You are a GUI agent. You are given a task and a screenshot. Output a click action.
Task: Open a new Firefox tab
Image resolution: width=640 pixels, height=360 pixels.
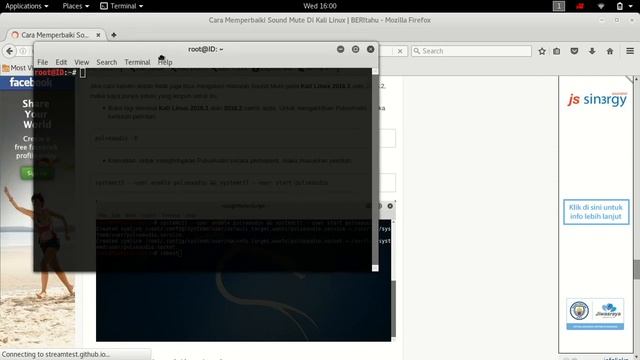point(114,35)
